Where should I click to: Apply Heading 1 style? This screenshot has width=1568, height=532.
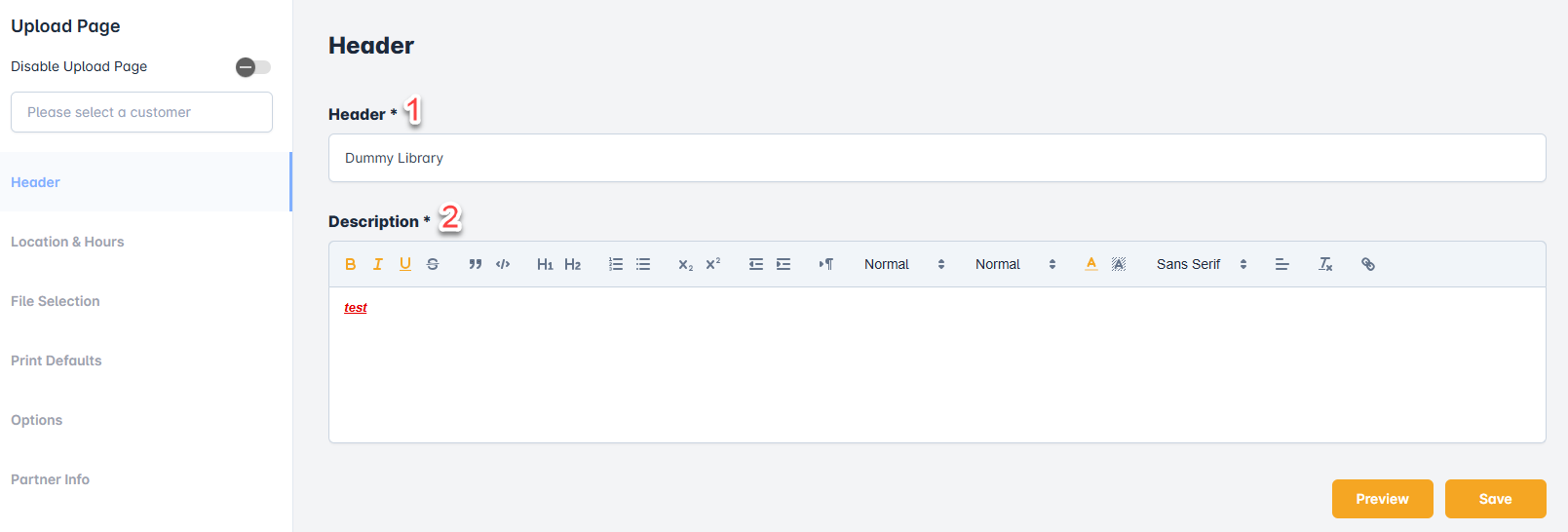pyautogui.click(x=545, y=264)
